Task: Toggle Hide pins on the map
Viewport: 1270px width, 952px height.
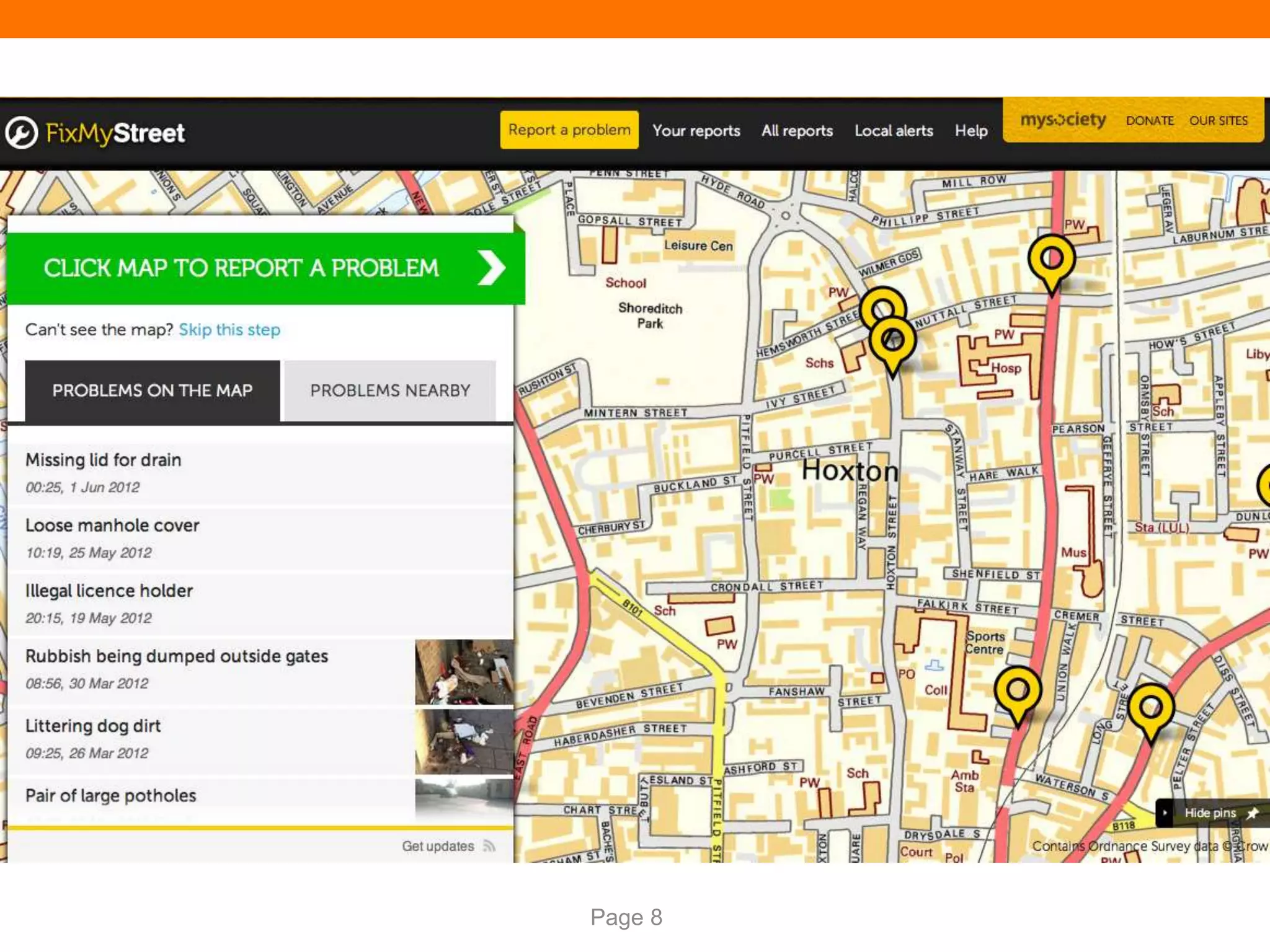Action: (x=1210, y=813)
